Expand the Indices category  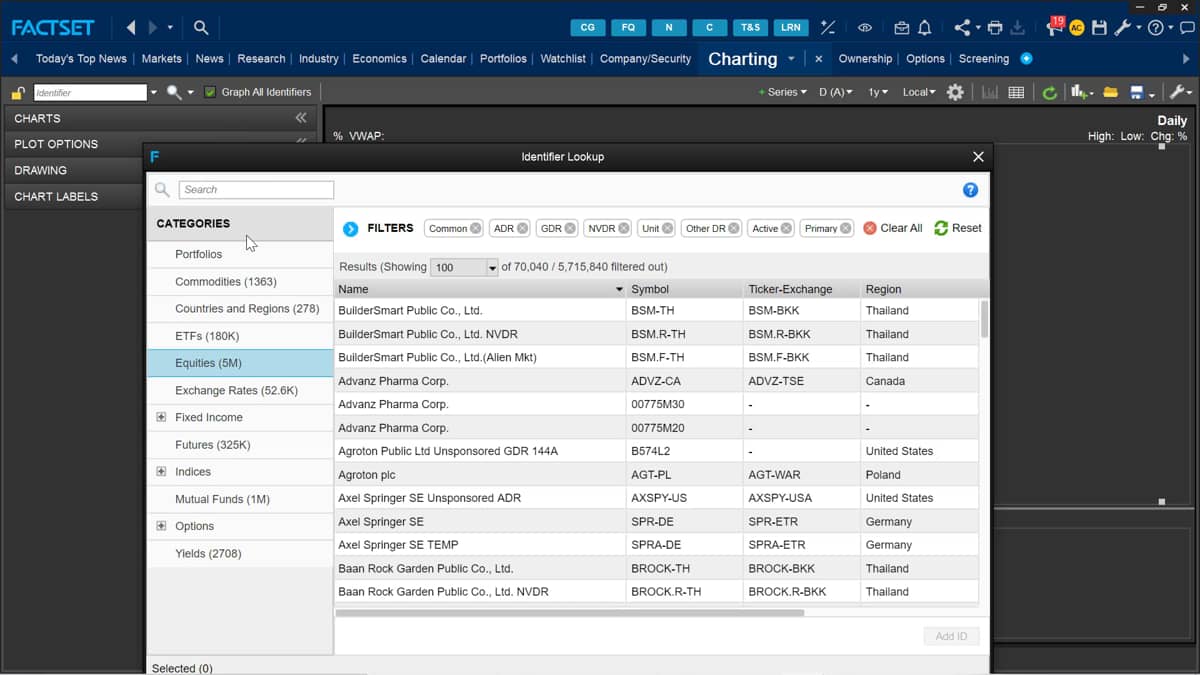(161, 471)
